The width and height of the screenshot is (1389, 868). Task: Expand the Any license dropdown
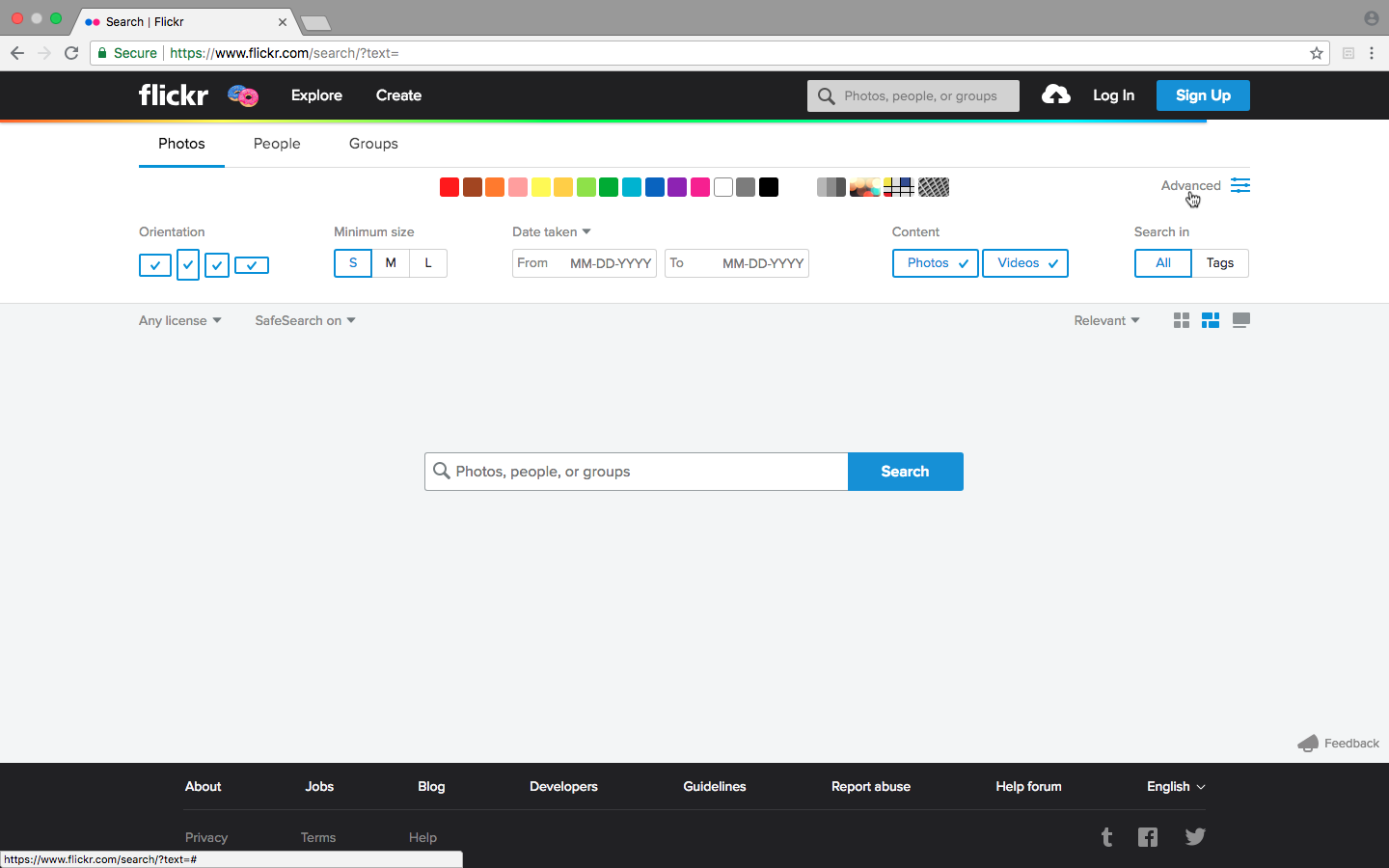pos(179,321)
